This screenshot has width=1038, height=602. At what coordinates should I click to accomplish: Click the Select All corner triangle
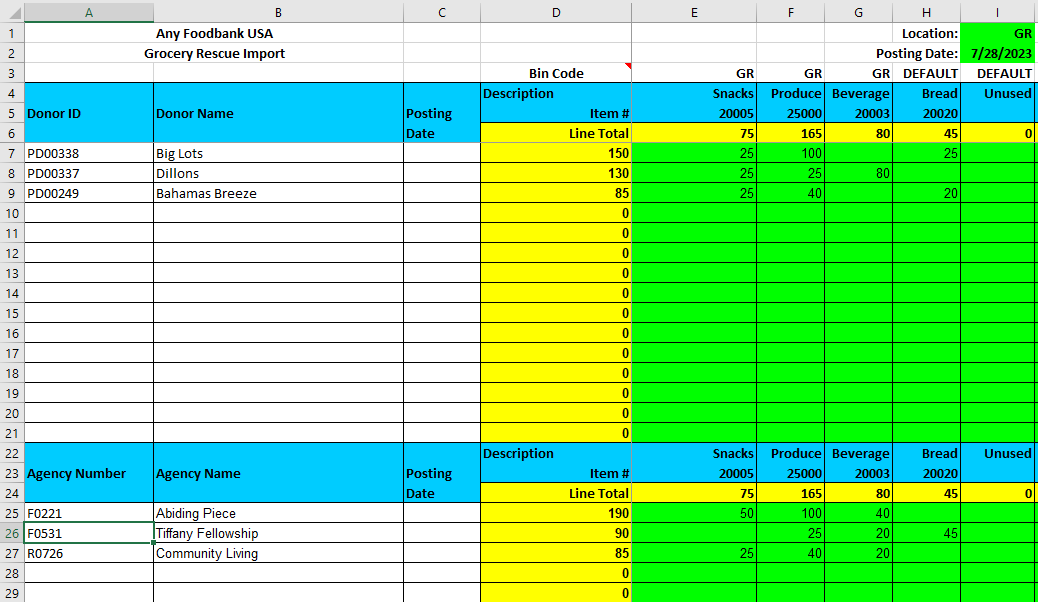pyautogui.click(x=12, y=12)
